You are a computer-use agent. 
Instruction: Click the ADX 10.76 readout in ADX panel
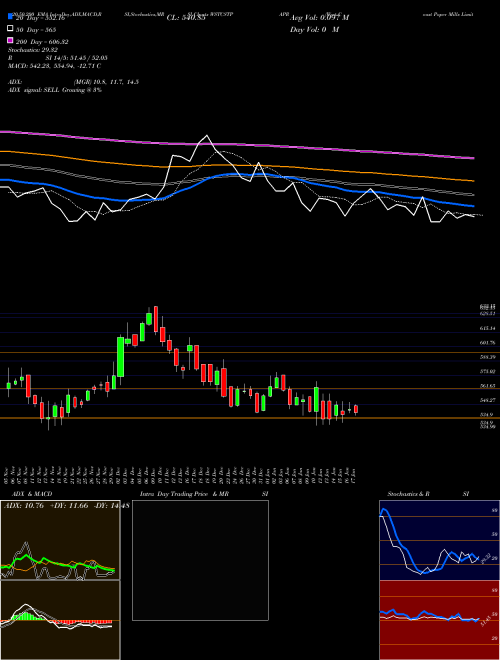pos(24,506)
